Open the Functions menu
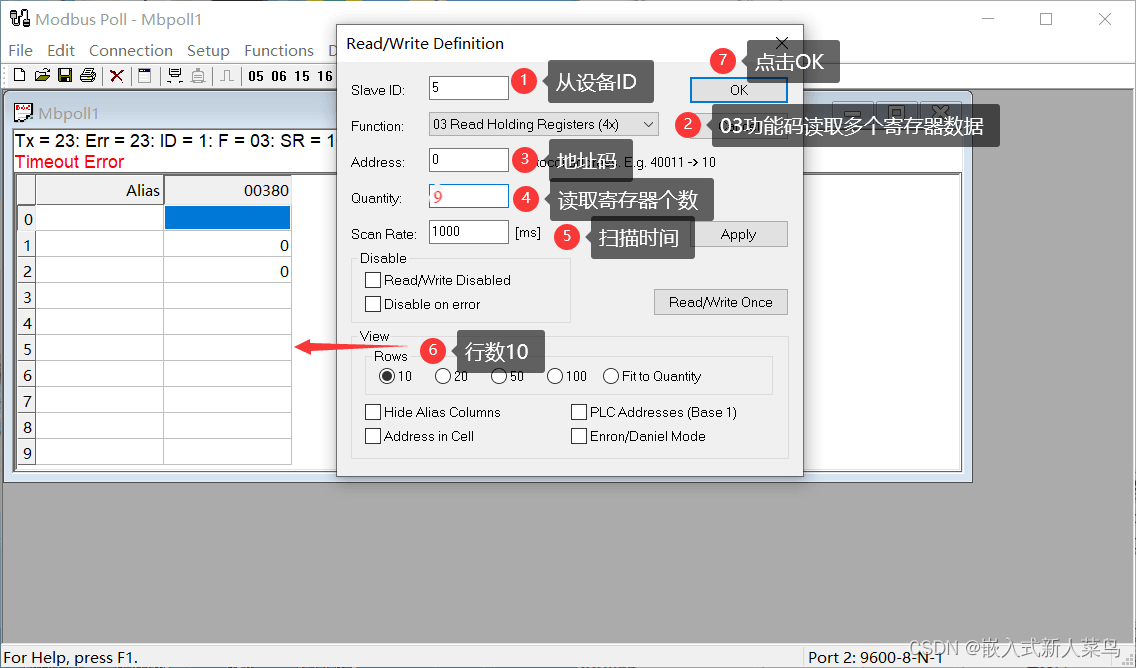 tap(279, 51)
